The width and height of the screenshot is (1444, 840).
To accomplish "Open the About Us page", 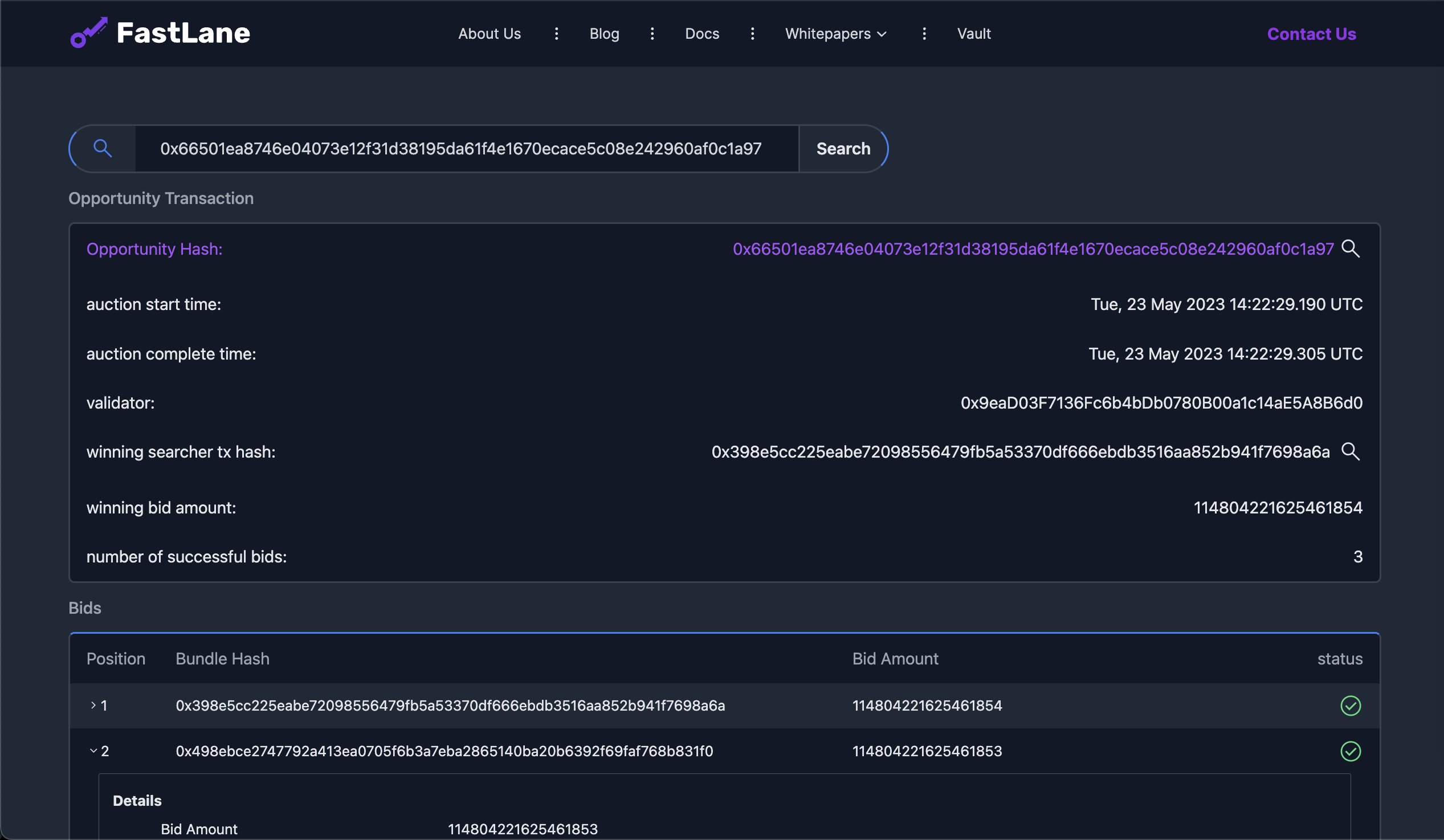I will (x=490, y=34).
